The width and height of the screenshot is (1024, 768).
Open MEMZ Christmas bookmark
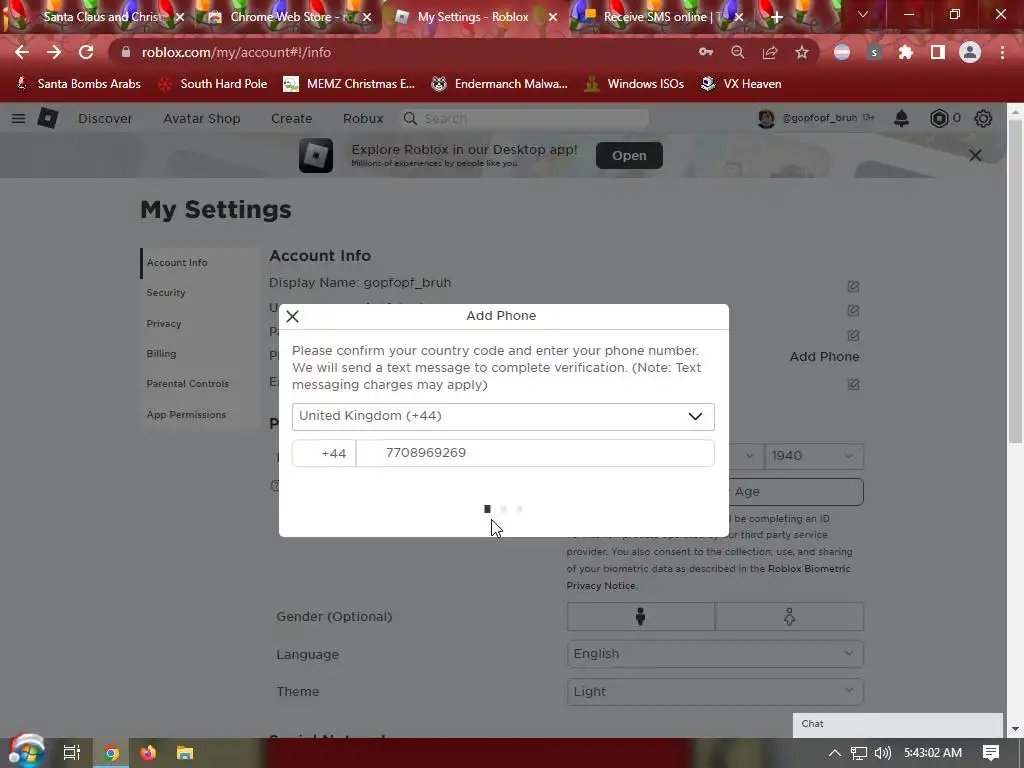pos(349,84)
